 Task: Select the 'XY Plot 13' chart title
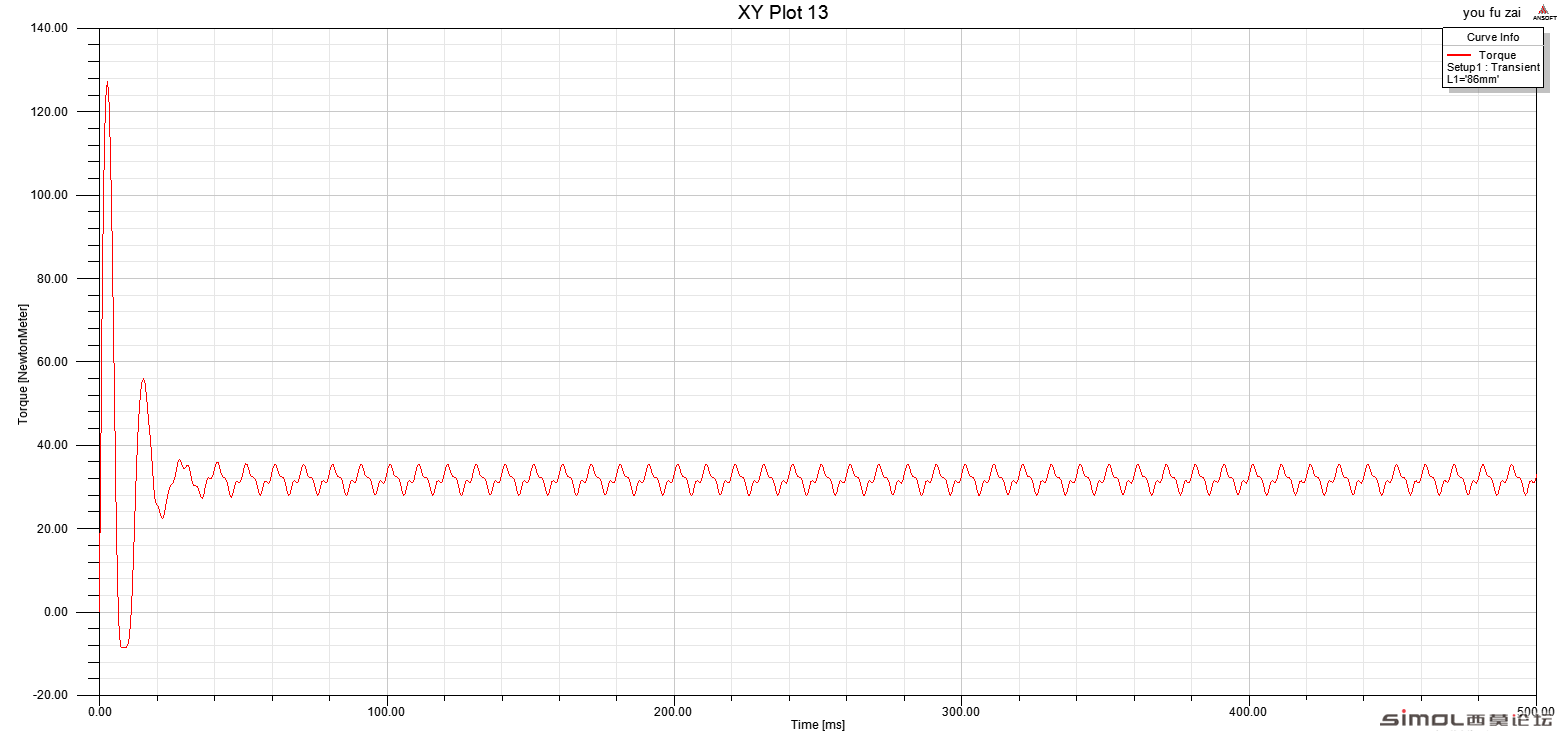(783, 12)
